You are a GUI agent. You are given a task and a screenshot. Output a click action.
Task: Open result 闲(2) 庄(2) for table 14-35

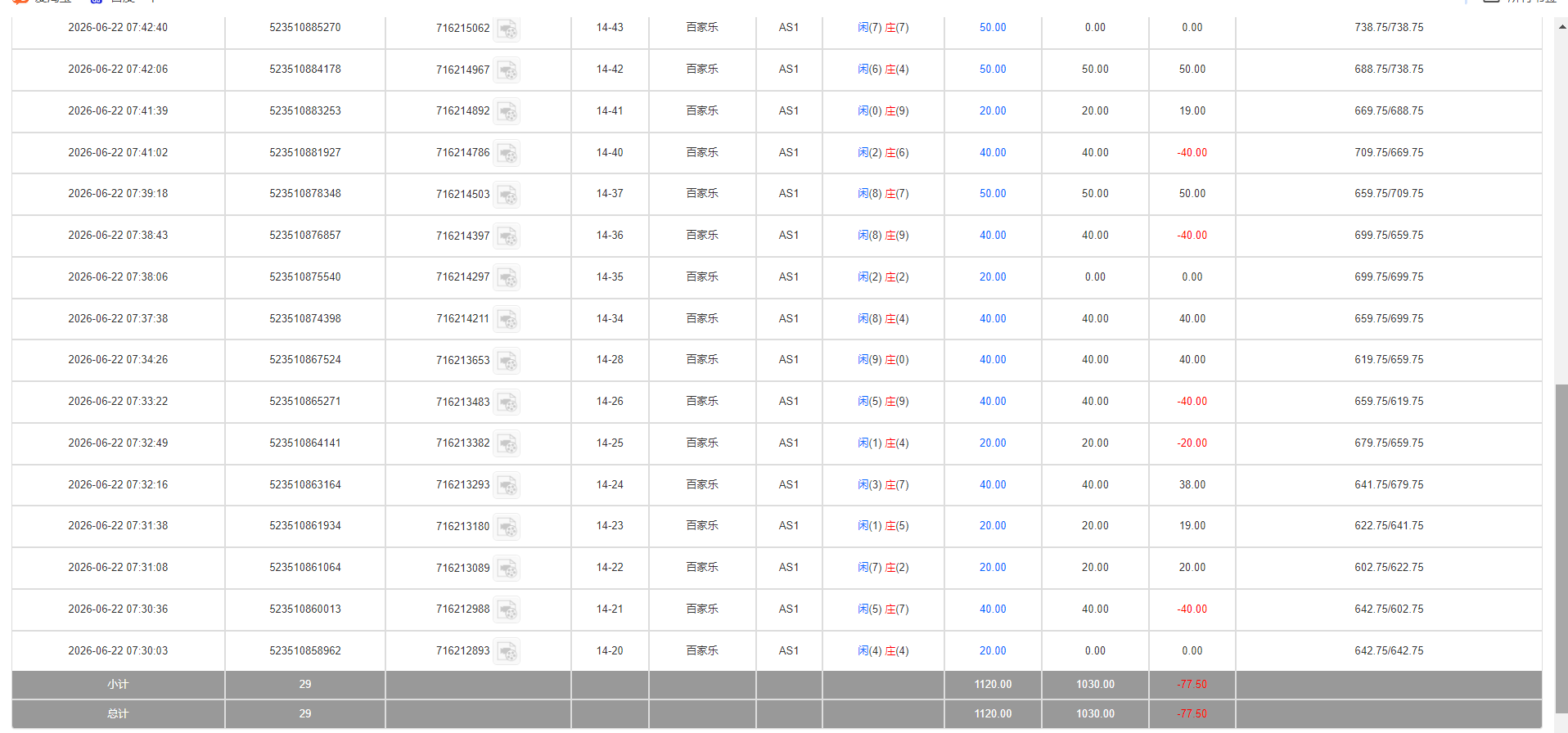(x=883, y=277)
